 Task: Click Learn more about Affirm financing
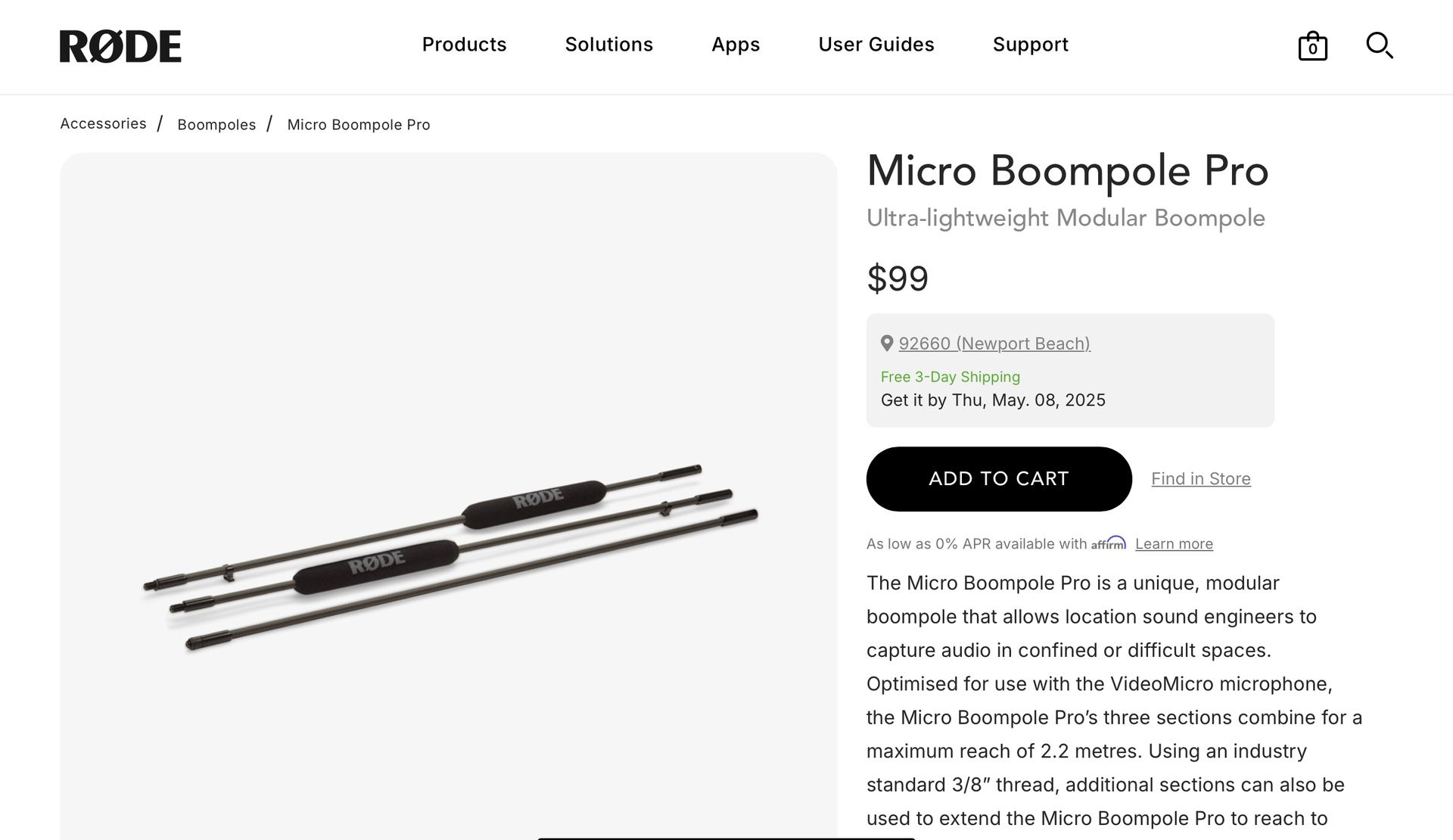[1174, 544]
